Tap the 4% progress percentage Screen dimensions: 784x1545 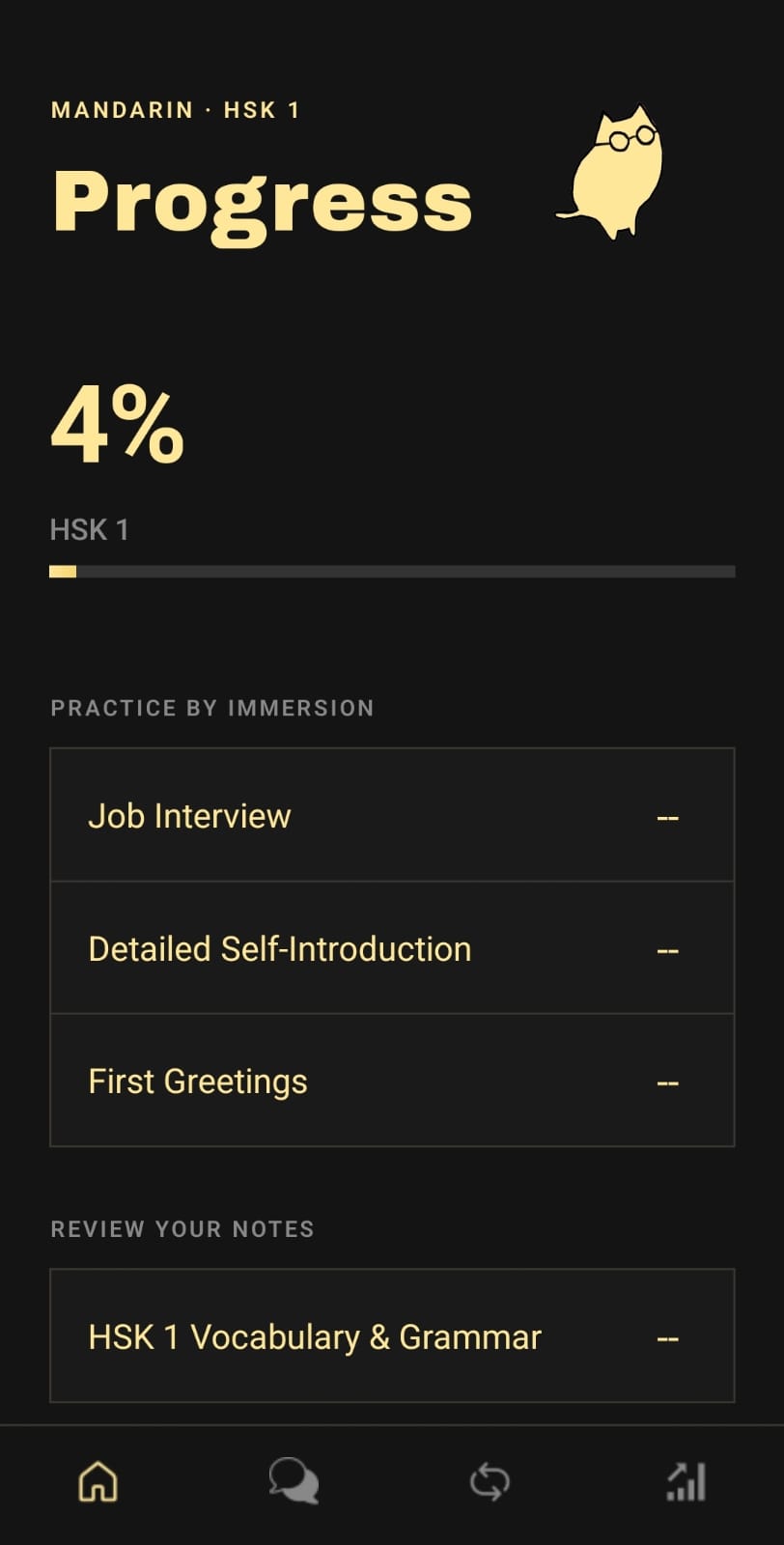117,426
